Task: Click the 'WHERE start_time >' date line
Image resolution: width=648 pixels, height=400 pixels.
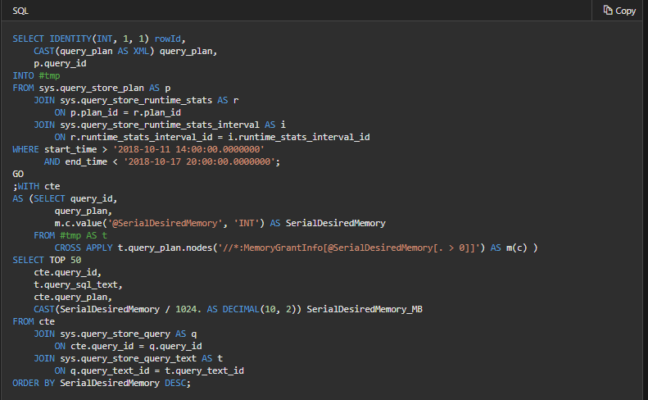Action: click(x=138, y=150)
